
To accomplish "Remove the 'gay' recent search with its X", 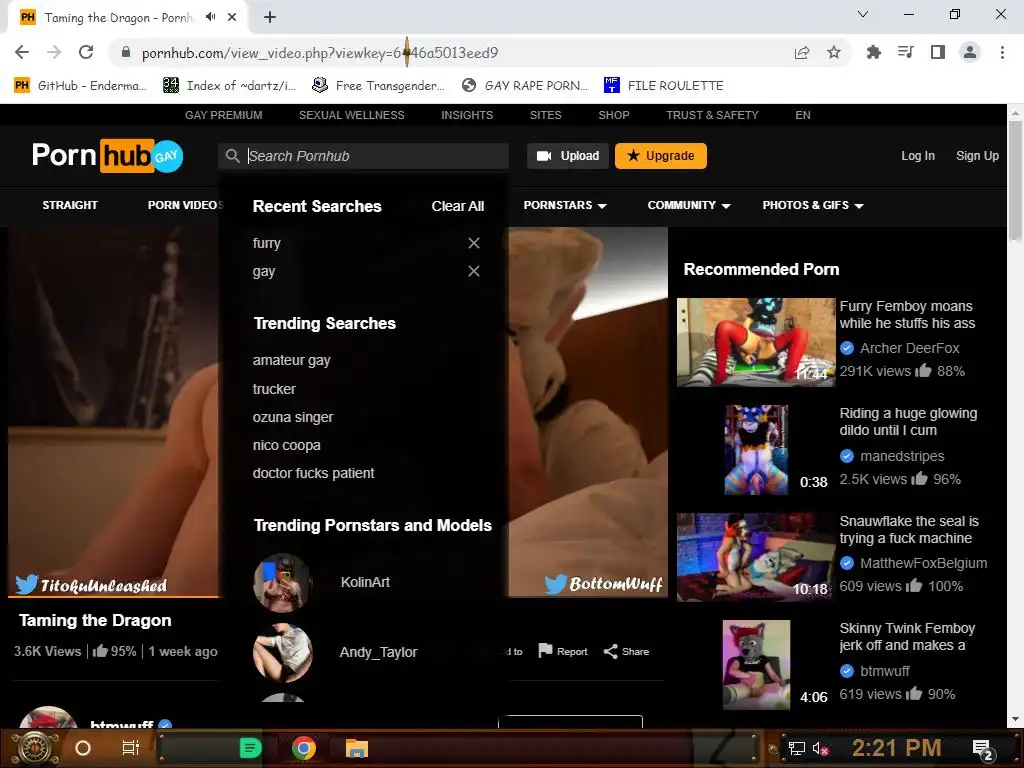I will pos(474,271).
